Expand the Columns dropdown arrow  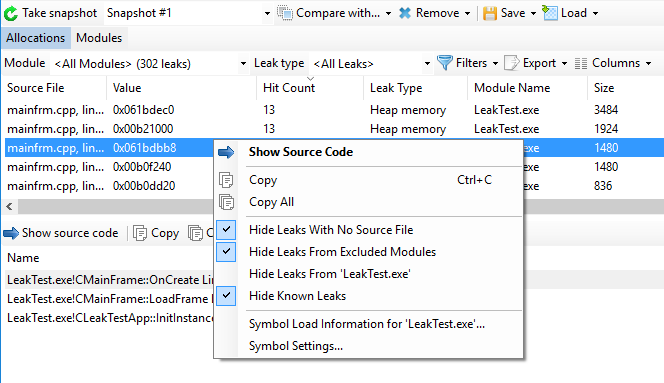(648, 64)
